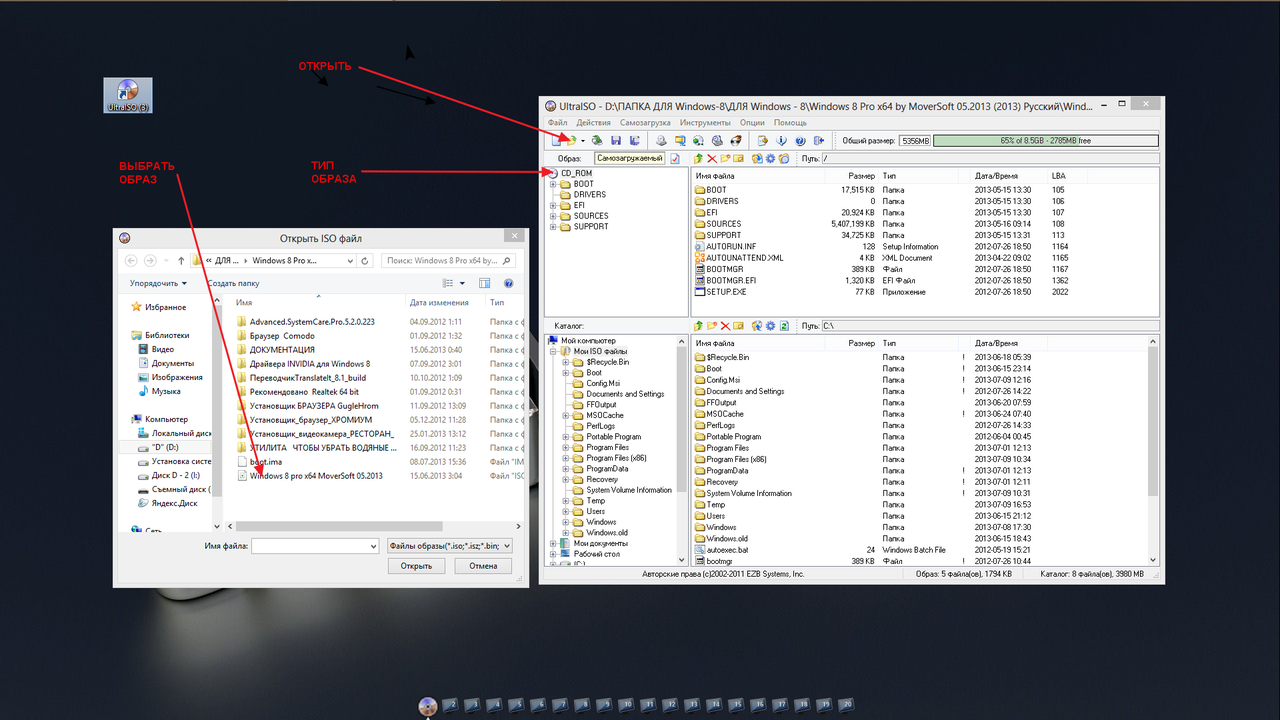Collapse the Мои ISO файлы tree node
1280x720 pixels.
(x=553, y=351)
